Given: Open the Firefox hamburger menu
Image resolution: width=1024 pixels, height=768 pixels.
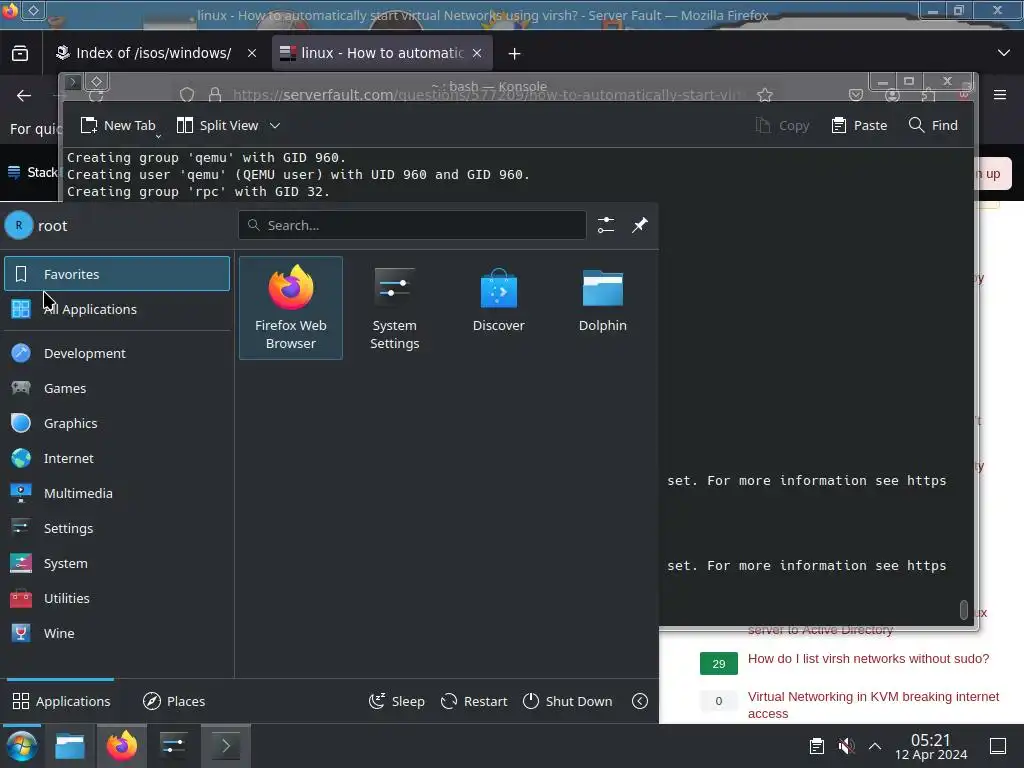Looking at the screenshot, I should (1000, 95).
